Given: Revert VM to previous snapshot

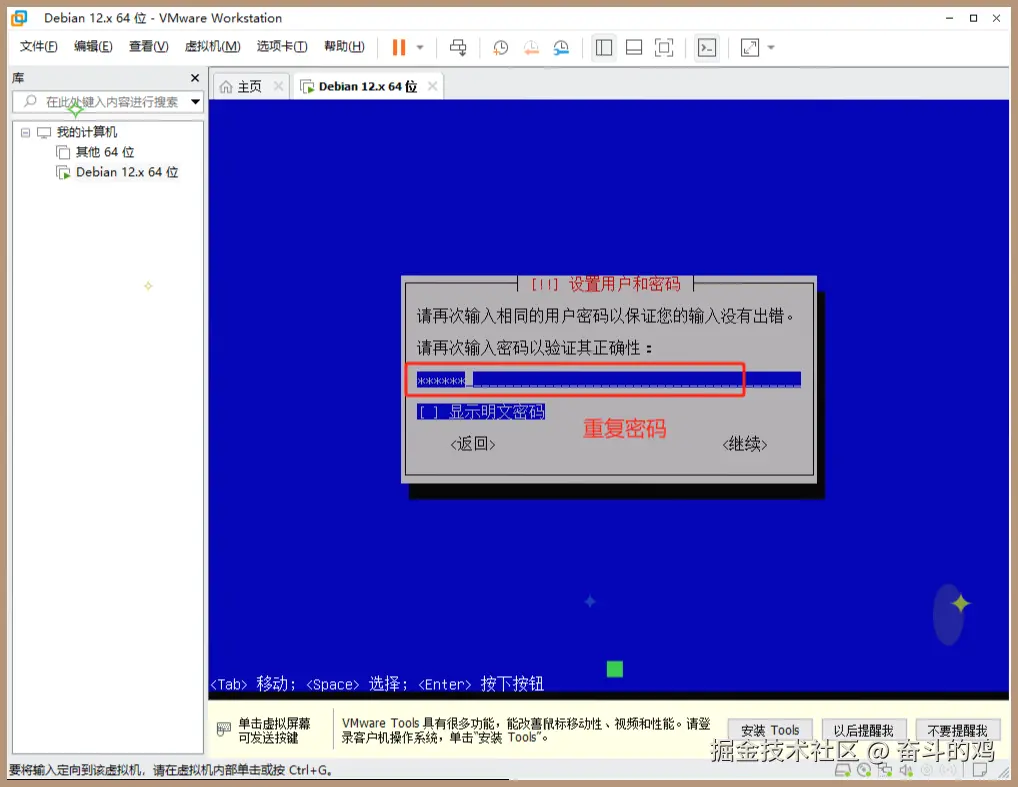Looking at the screenshot, I should (x=531, y=47).
